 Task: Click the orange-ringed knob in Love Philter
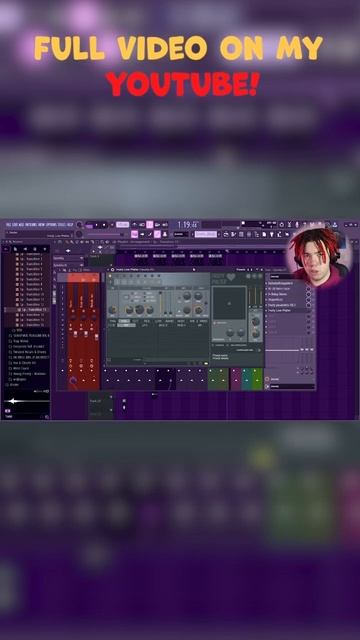(198, 310)
